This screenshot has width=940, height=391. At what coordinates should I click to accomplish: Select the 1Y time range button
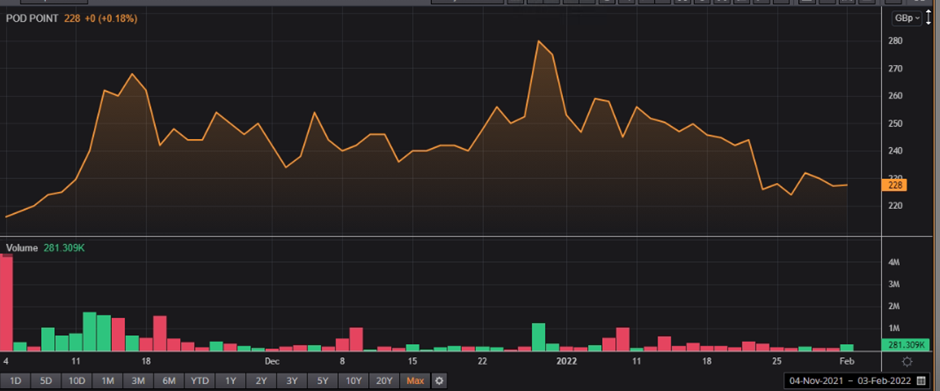click(230, 381)
